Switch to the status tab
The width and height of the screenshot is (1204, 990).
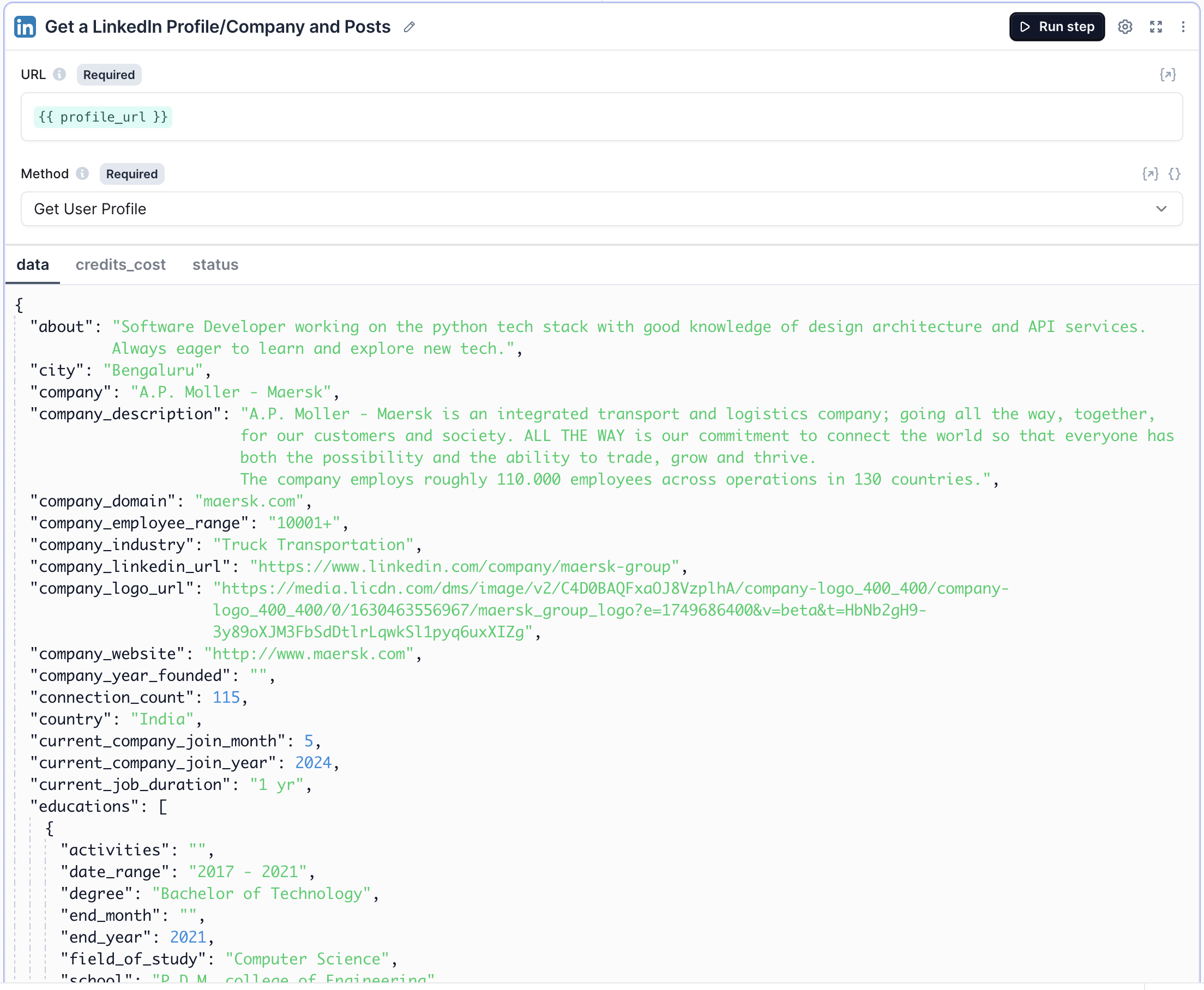[x=215, y=264]
